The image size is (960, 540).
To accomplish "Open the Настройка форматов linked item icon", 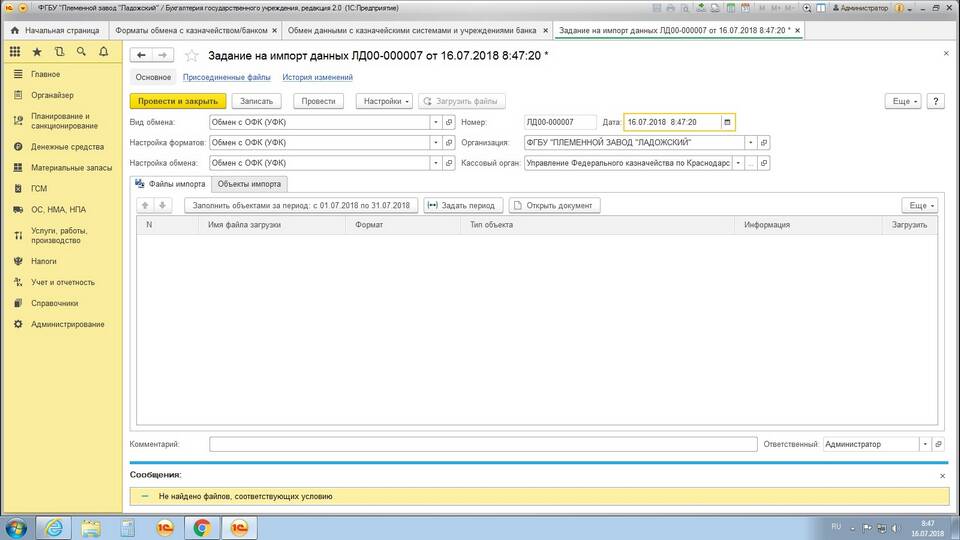I will click(449, 143).
